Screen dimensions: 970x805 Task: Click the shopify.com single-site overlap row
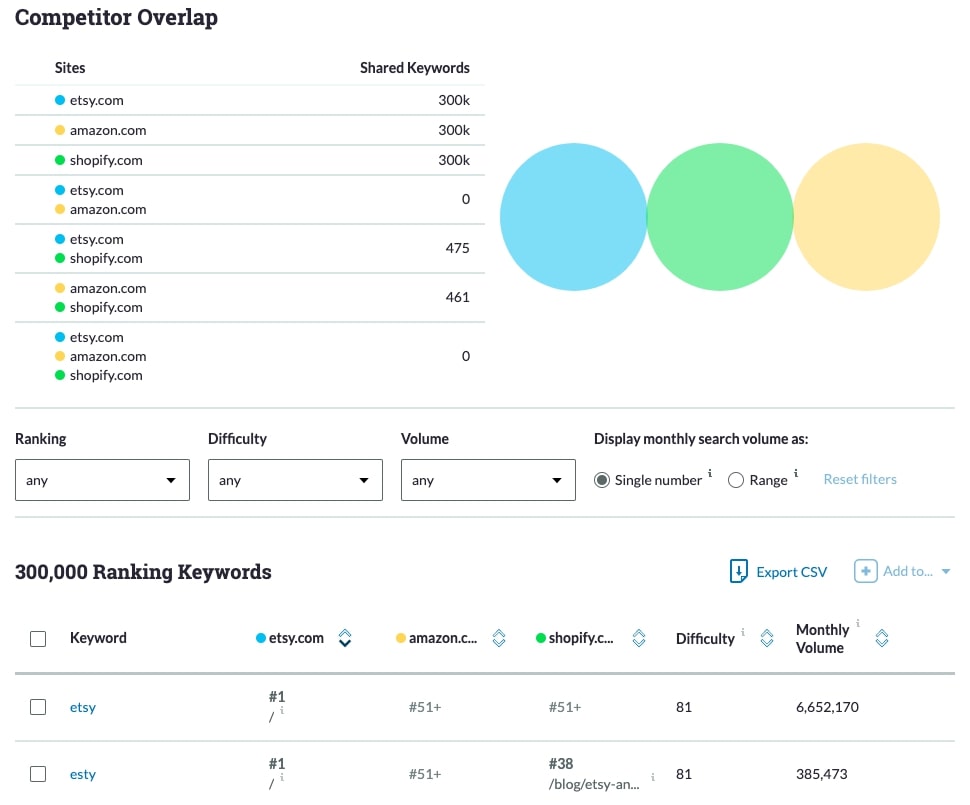click(x=250, y=160)
